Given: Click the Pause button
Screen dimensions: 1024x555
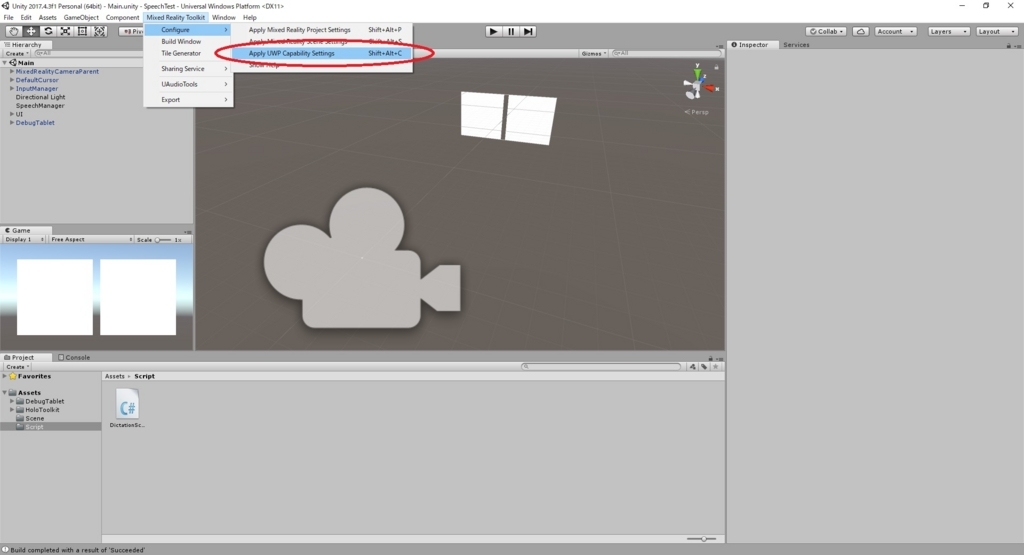Looking at the screenshot, I should point(511,31).
